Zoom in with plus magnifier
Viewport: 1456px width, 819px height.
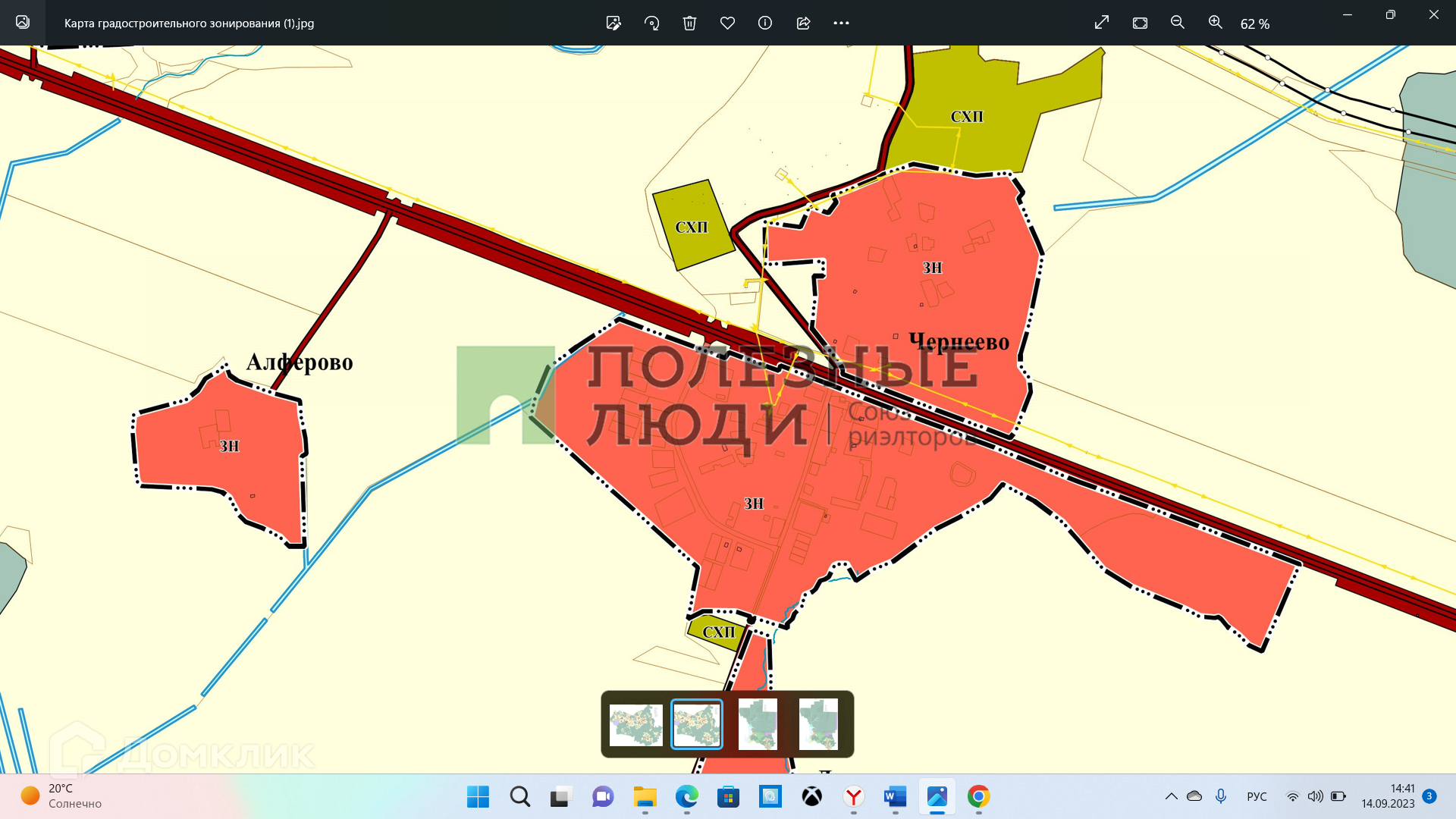tap(1215, 23)
